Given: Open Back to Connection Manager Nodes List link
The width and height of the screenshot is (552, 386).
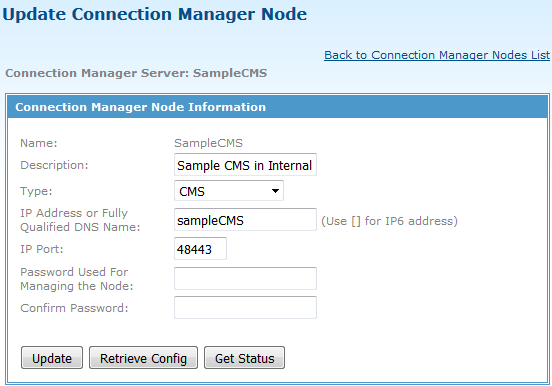Looking at the screenshot, I should [x=437, y=55].
